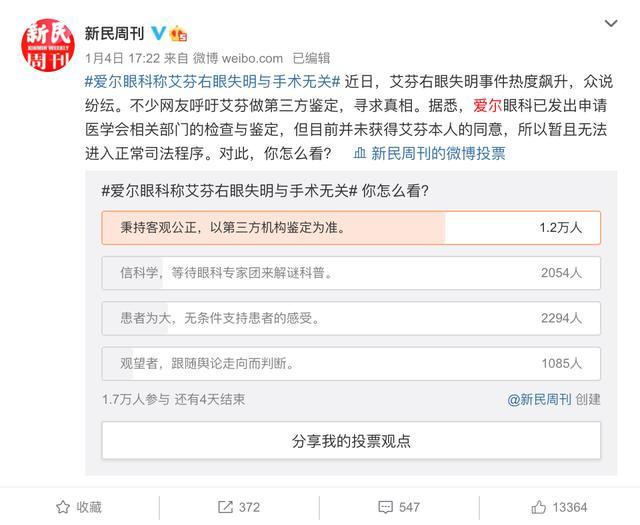Open the 新民周刊 account name link
The height and width of the screenshot is (525, 640).
tap(116, 33)
